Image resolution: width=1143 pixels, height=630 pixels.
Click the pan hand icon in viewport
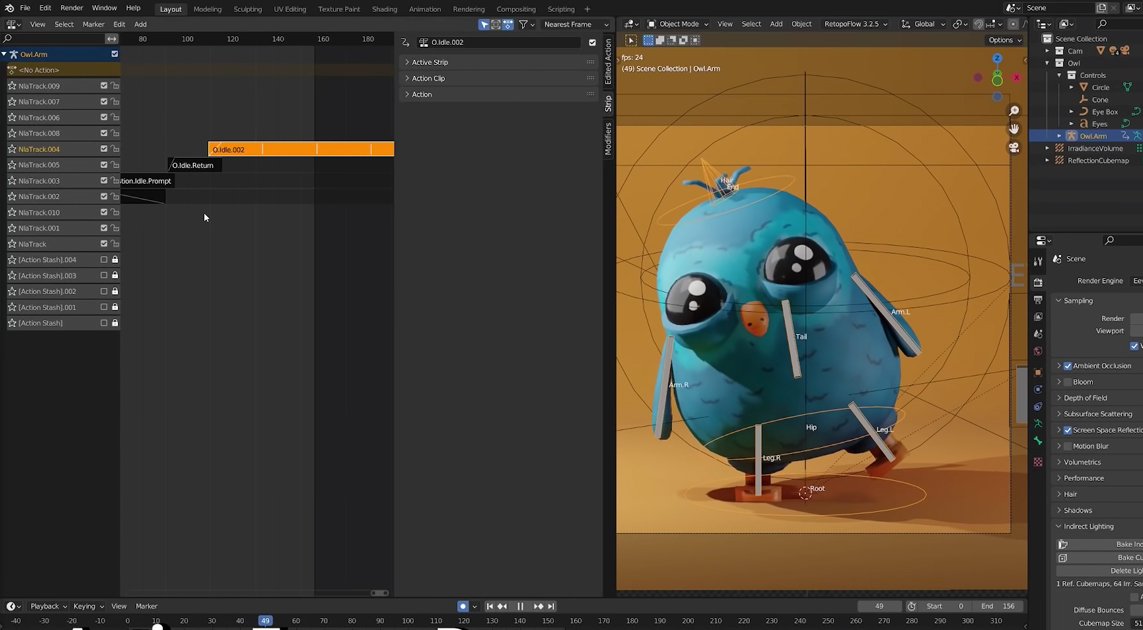pos(1013,129)
